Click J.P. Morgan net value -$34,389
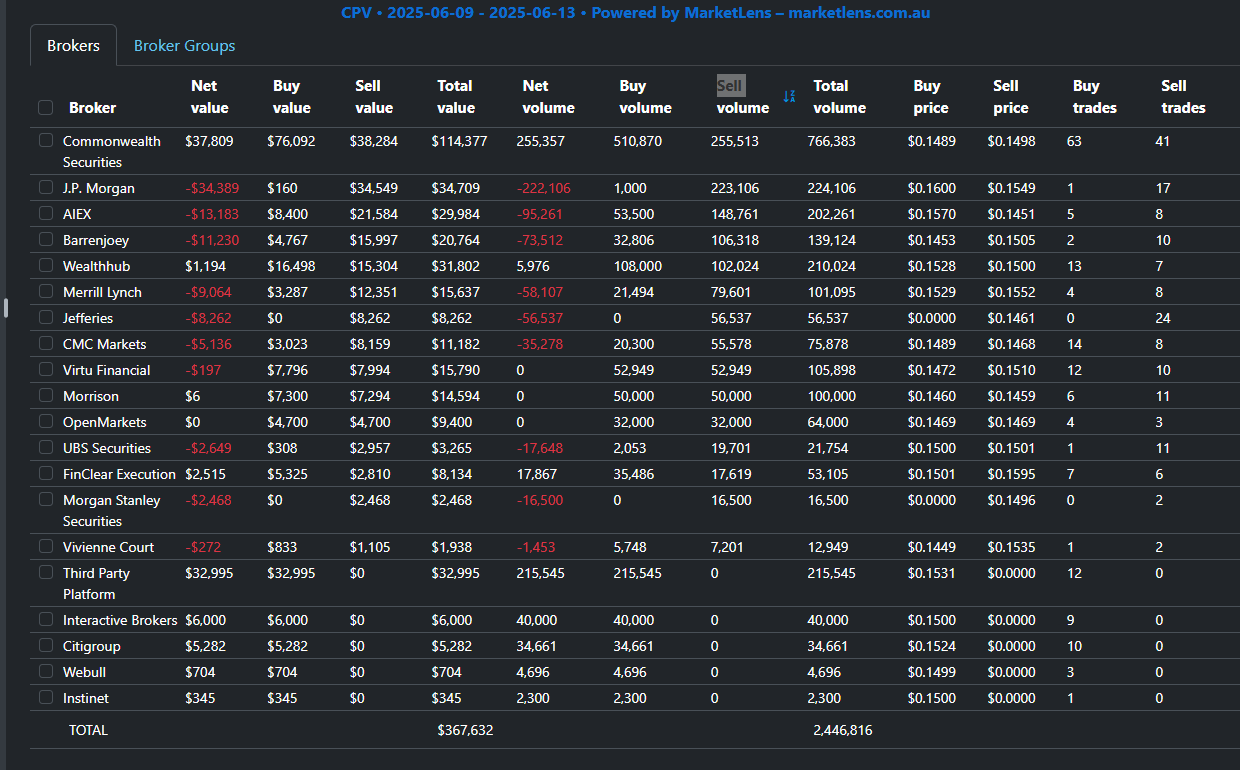The image size is (1240, 770). click(x=212, y=188)
